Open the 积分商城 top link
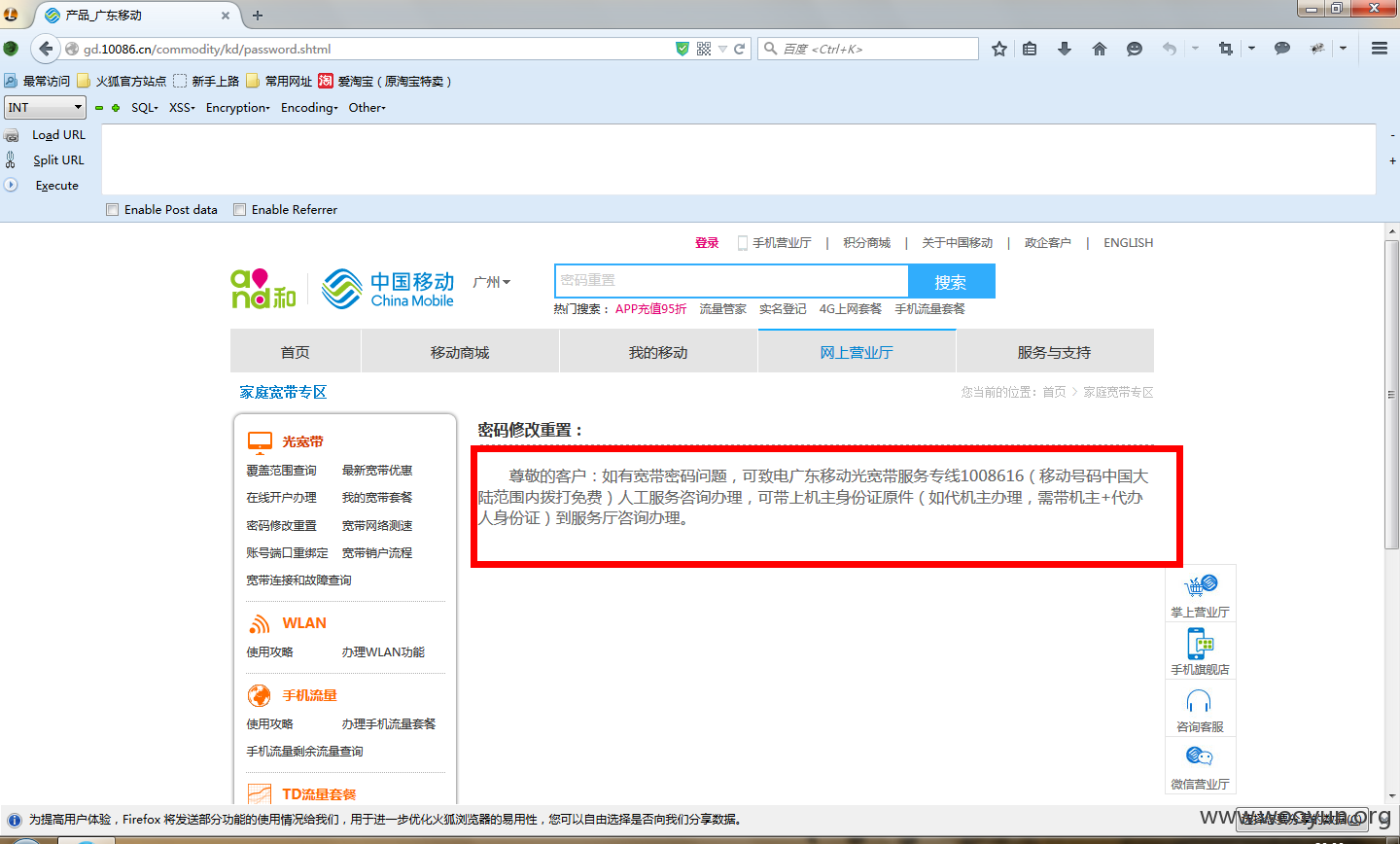This screenshot has height=844, width=1400. tap(866, 243)
